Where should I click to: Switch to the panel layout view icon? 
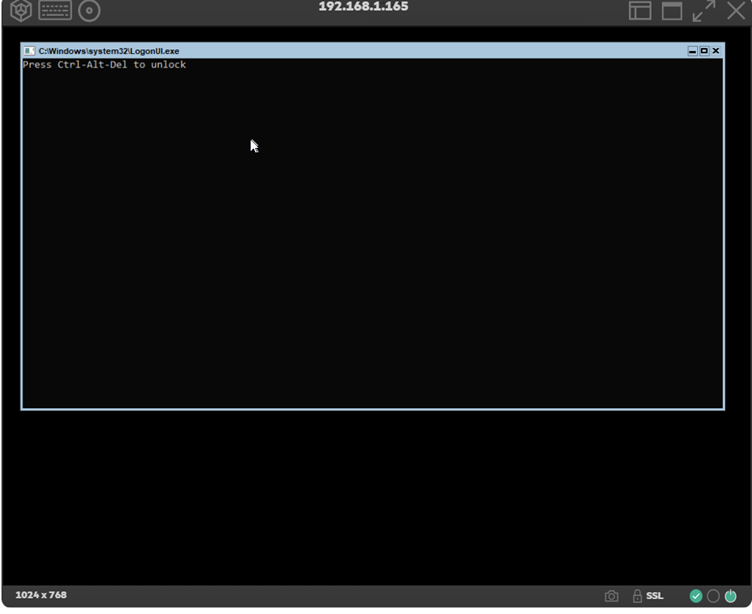point(640,11)
